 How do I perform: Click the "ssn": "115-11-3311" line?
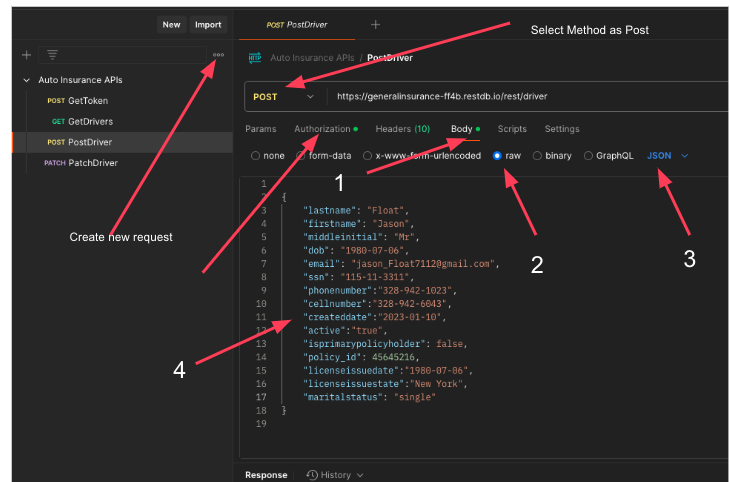click(358, 277)
